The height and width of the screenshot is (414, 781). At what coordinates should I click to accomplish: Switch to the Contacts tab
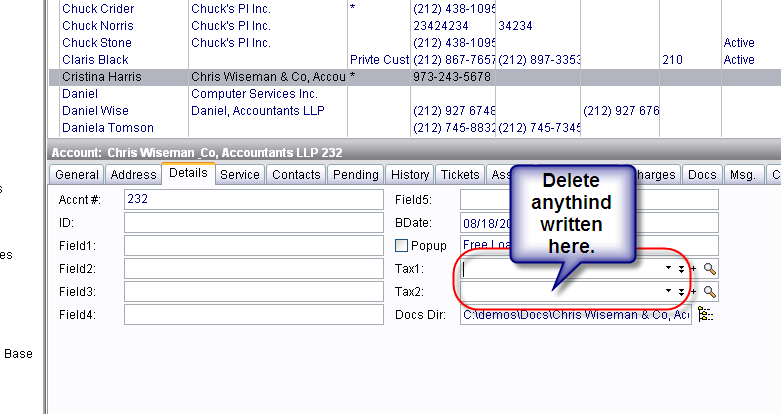(296, 175)
